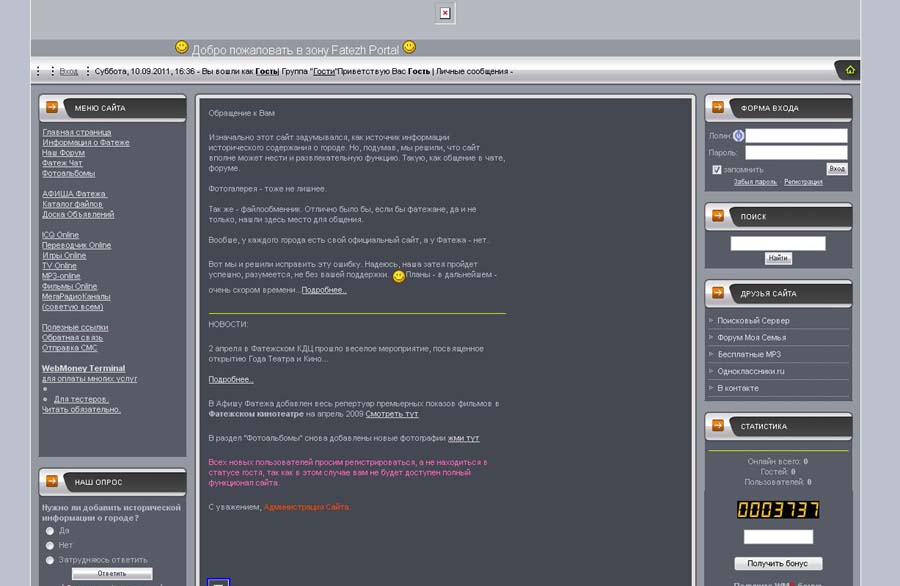The image size is (900, 586).
Task: Click the site search input field
Action: (x=778, y=243)
